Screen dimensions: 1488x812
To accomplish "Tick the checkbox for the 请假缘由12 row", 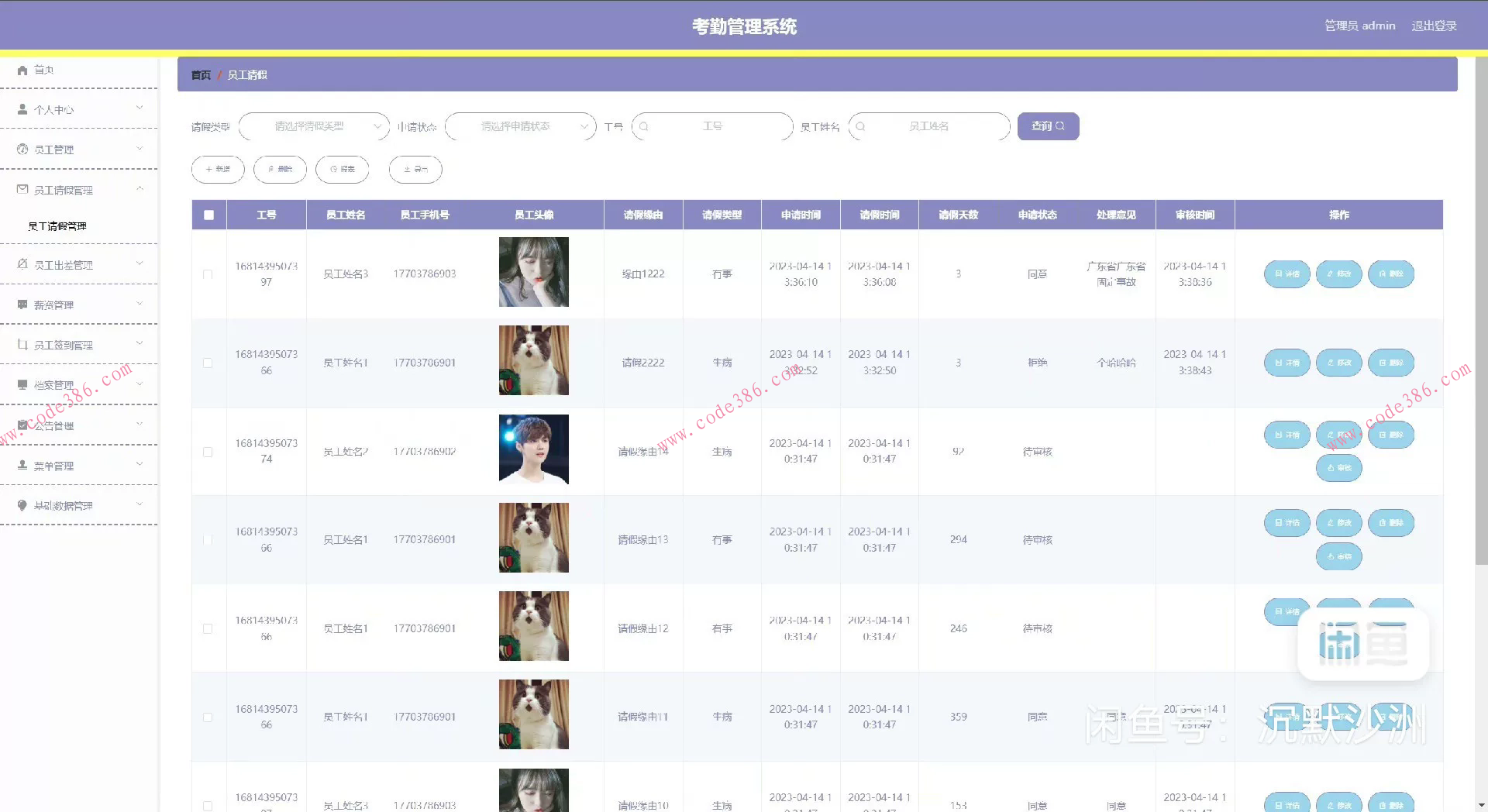I will [x=208, y=629].
